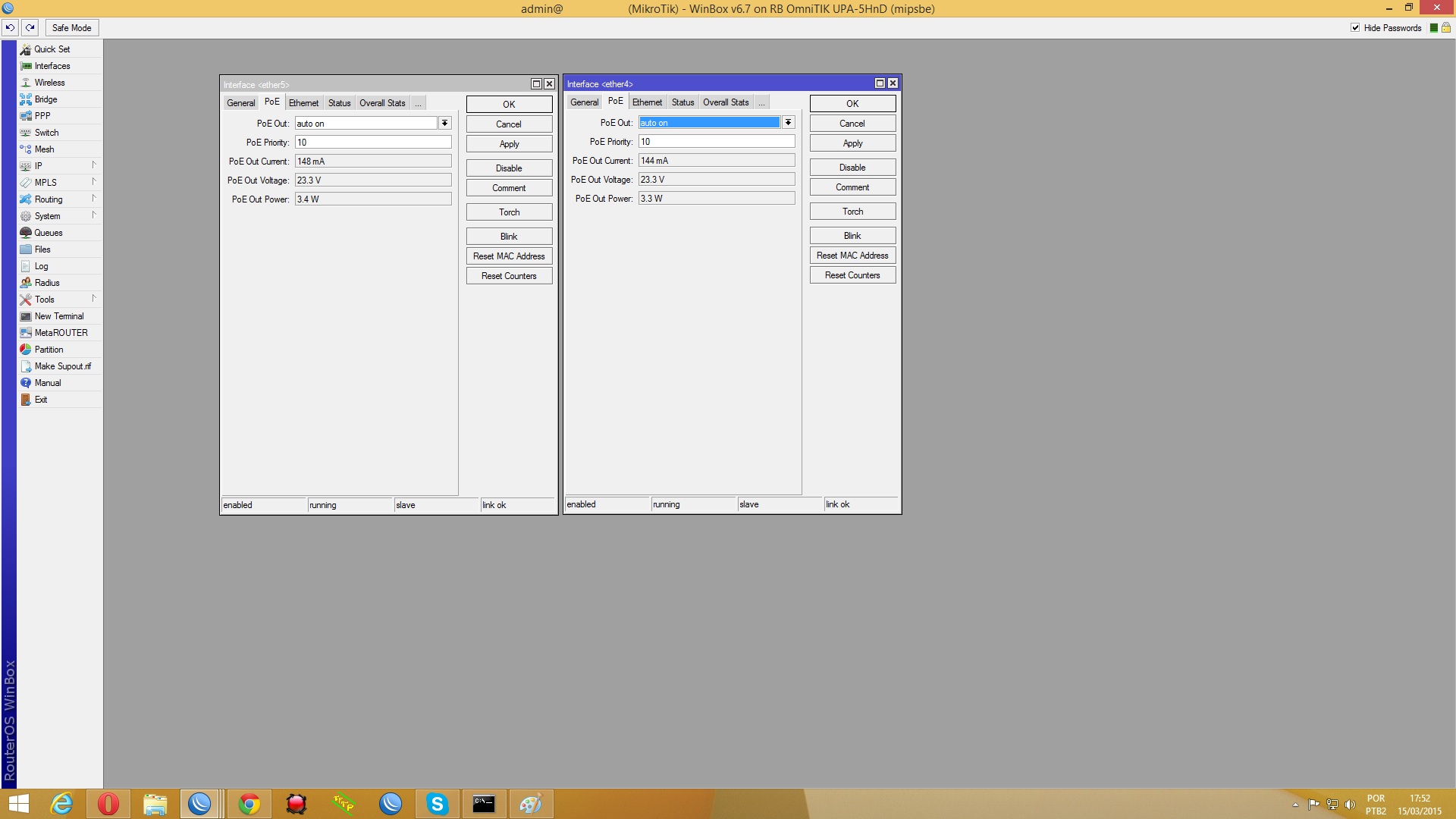1456x819 pixels.
Task: Toggle Safe Mode button
Action: [71, 28]
